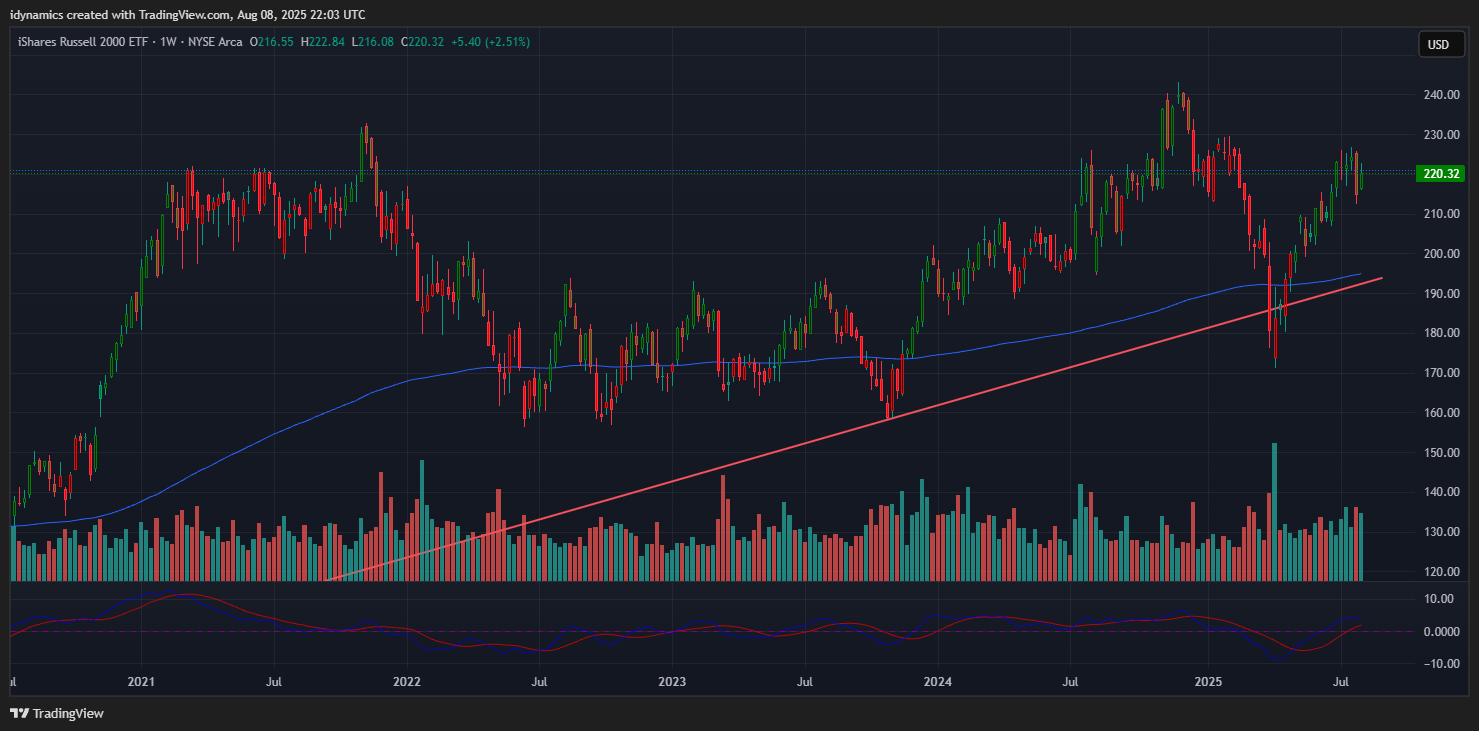Click the 140.00 price axis label
Viewport: 1479px width, 731px height.
pyautogui.click(x=1441, y=492)
